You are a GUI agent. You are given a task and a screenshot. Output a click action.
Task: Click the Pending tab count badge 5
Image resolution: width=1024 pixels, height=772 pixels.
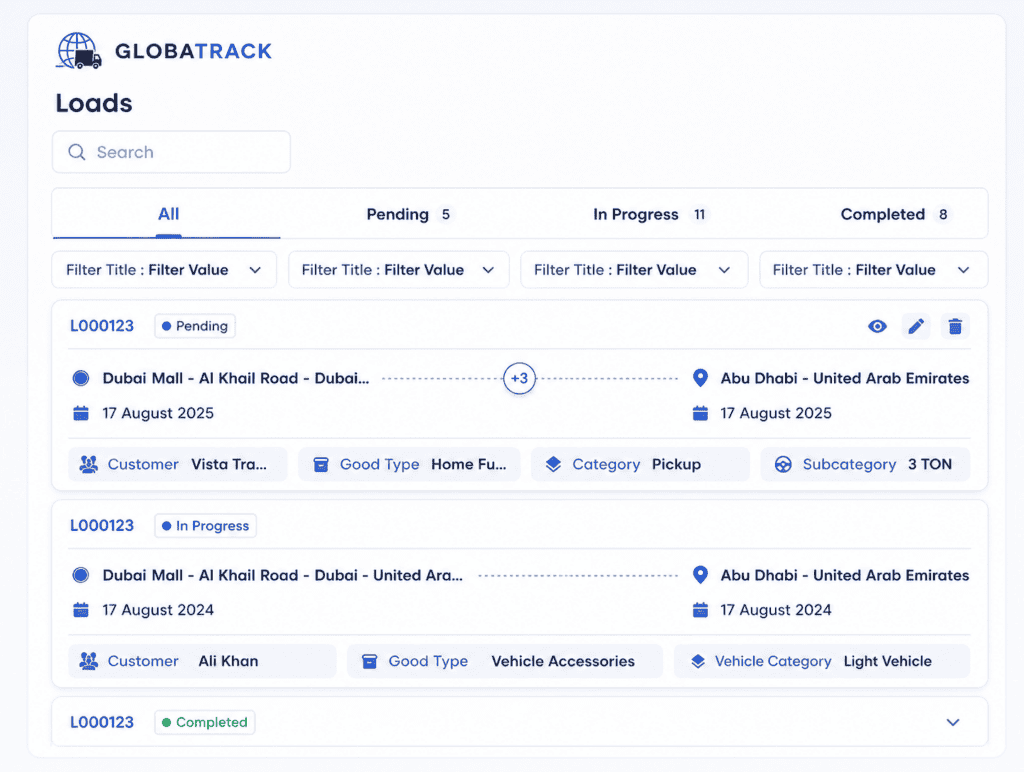pos(445,214)
